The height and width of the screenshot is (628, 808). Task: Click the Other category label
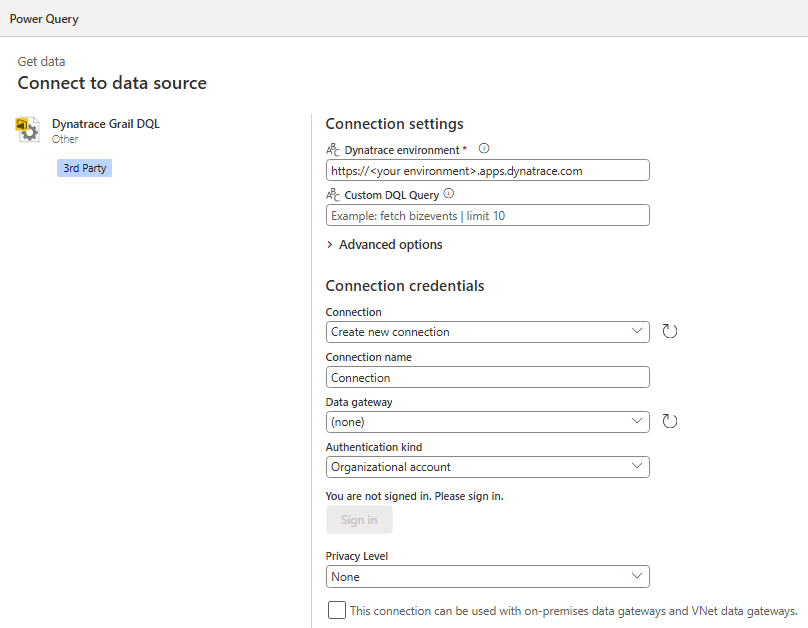coord(65,139)
